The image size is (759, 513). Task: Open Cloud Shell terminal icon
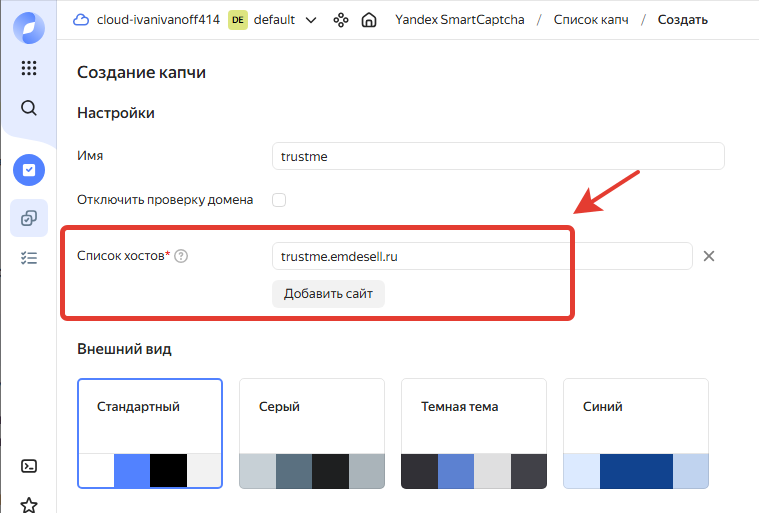pyautogui.click(x=28, y=466)
